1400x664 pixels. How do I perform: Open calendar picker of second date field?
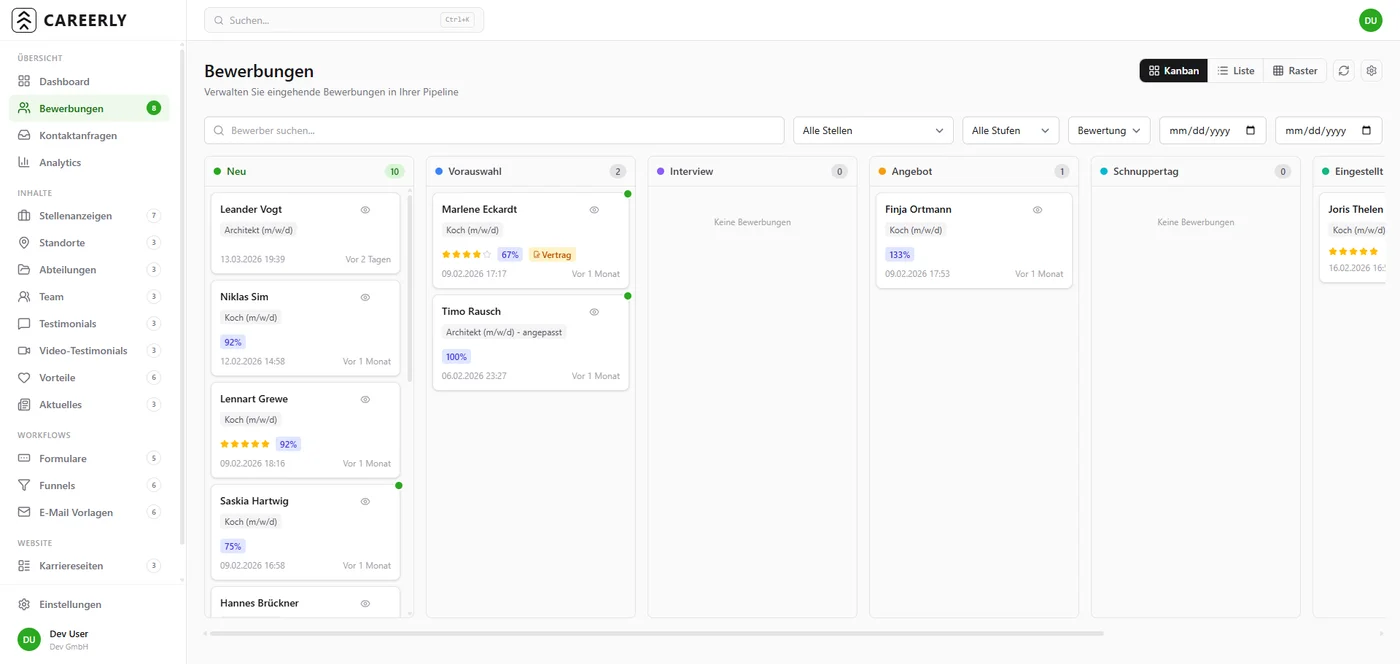click(1367, 130)
